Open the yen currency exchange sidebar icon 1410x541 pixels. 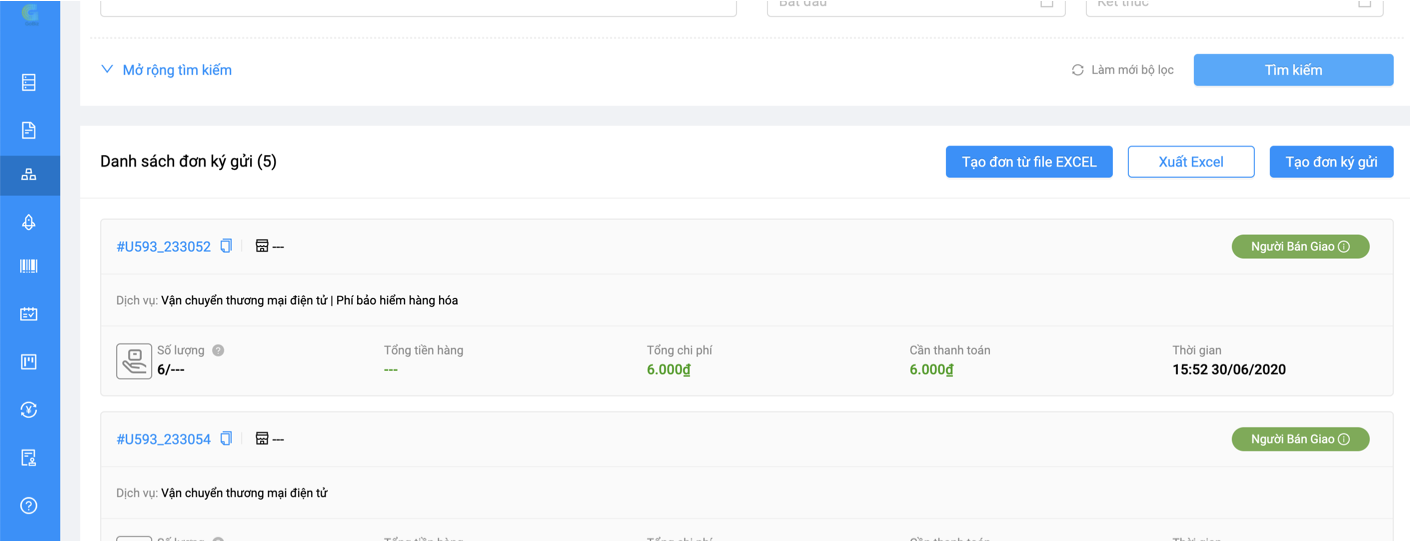(29, 410)
